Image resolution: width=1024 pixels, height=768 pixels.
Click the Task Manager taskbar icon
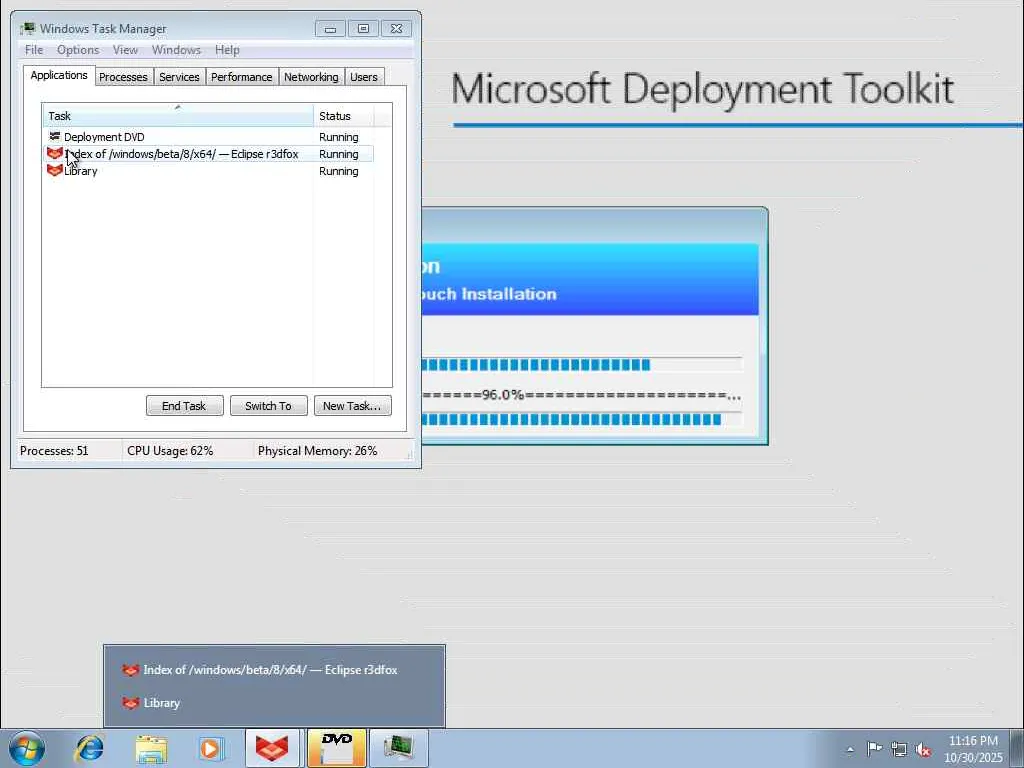398,748
